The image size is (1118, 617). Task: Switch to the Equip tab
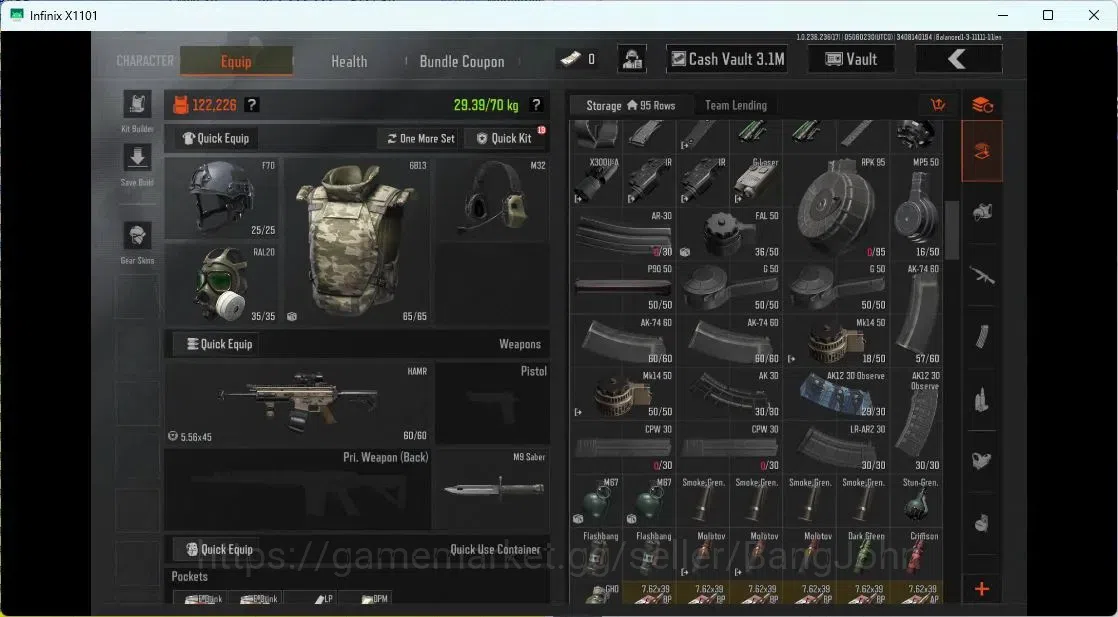[x=236, y=61]
